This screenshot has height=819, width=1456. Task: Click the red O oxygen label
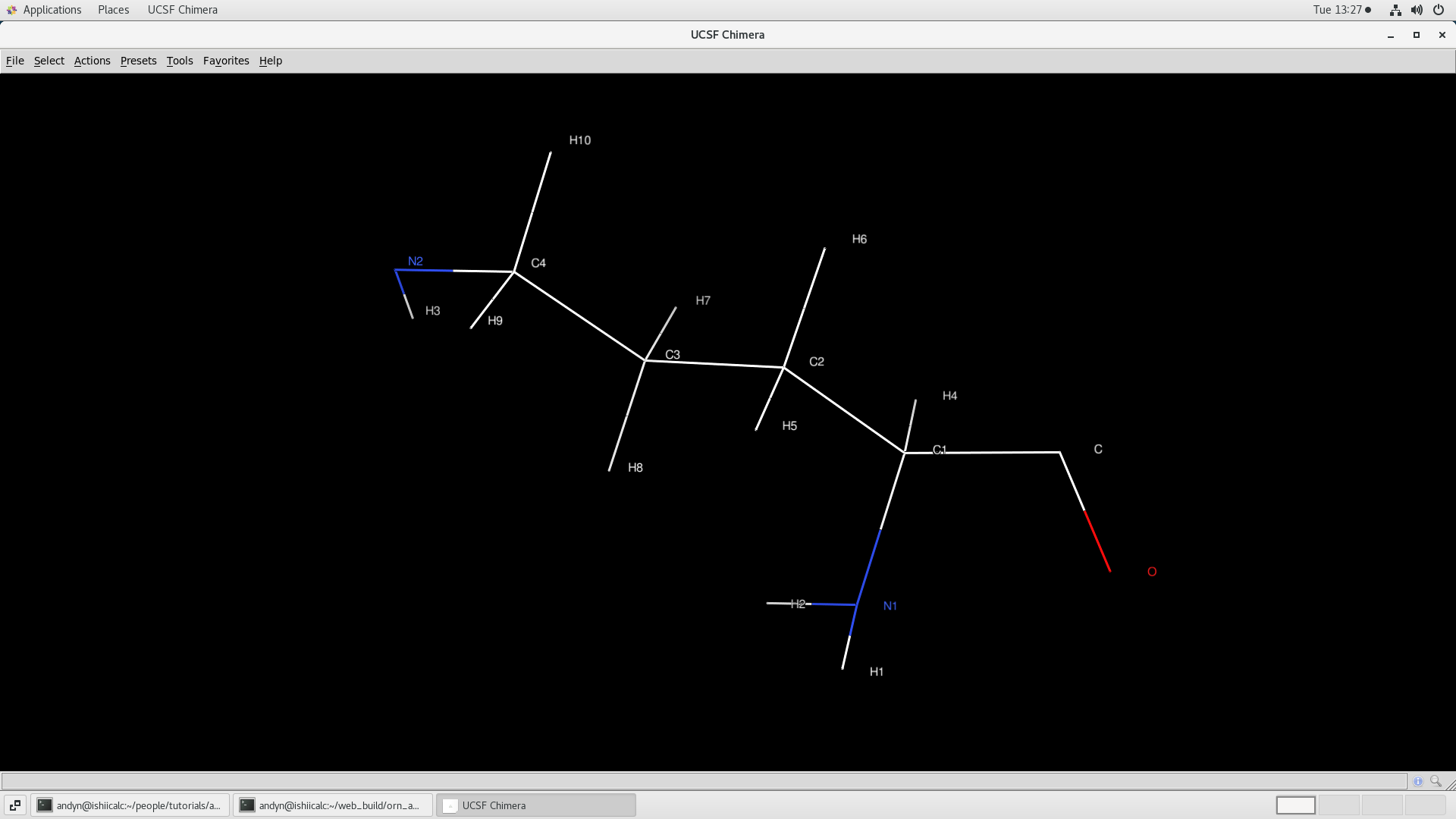(1152, 572)
